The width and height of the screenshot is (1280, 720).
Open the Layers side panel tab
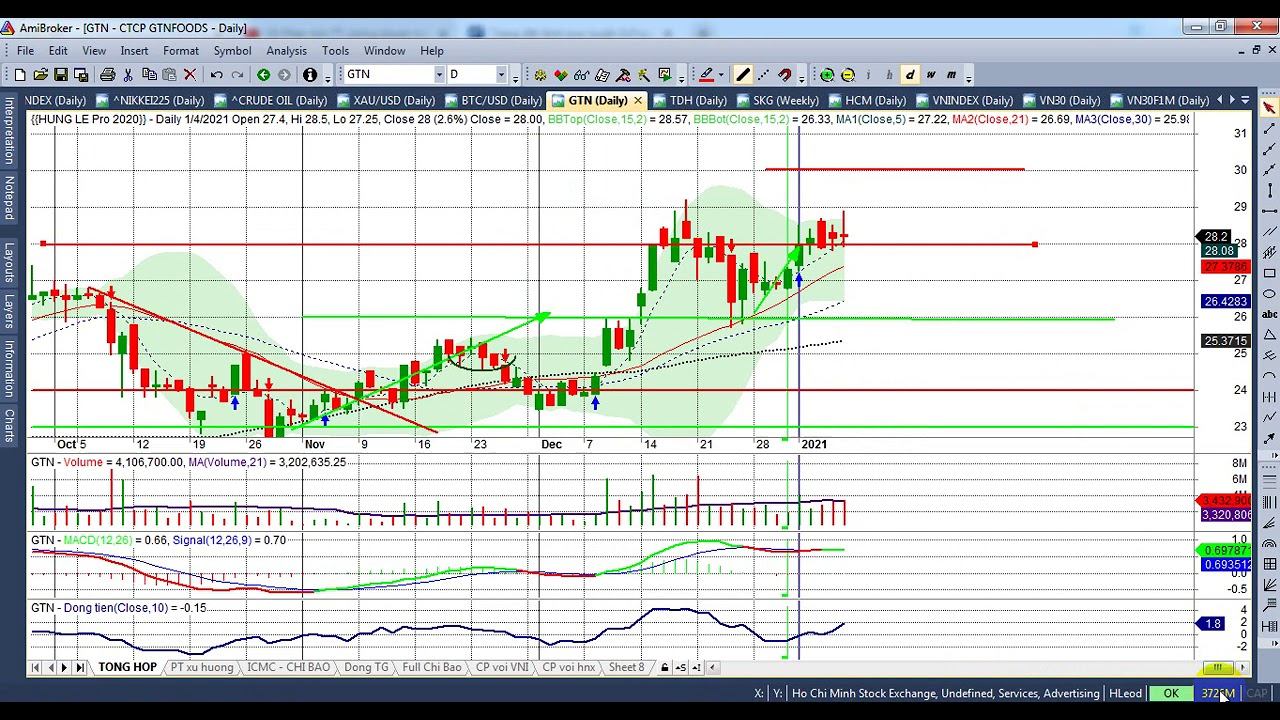click(x=9, y=312)
